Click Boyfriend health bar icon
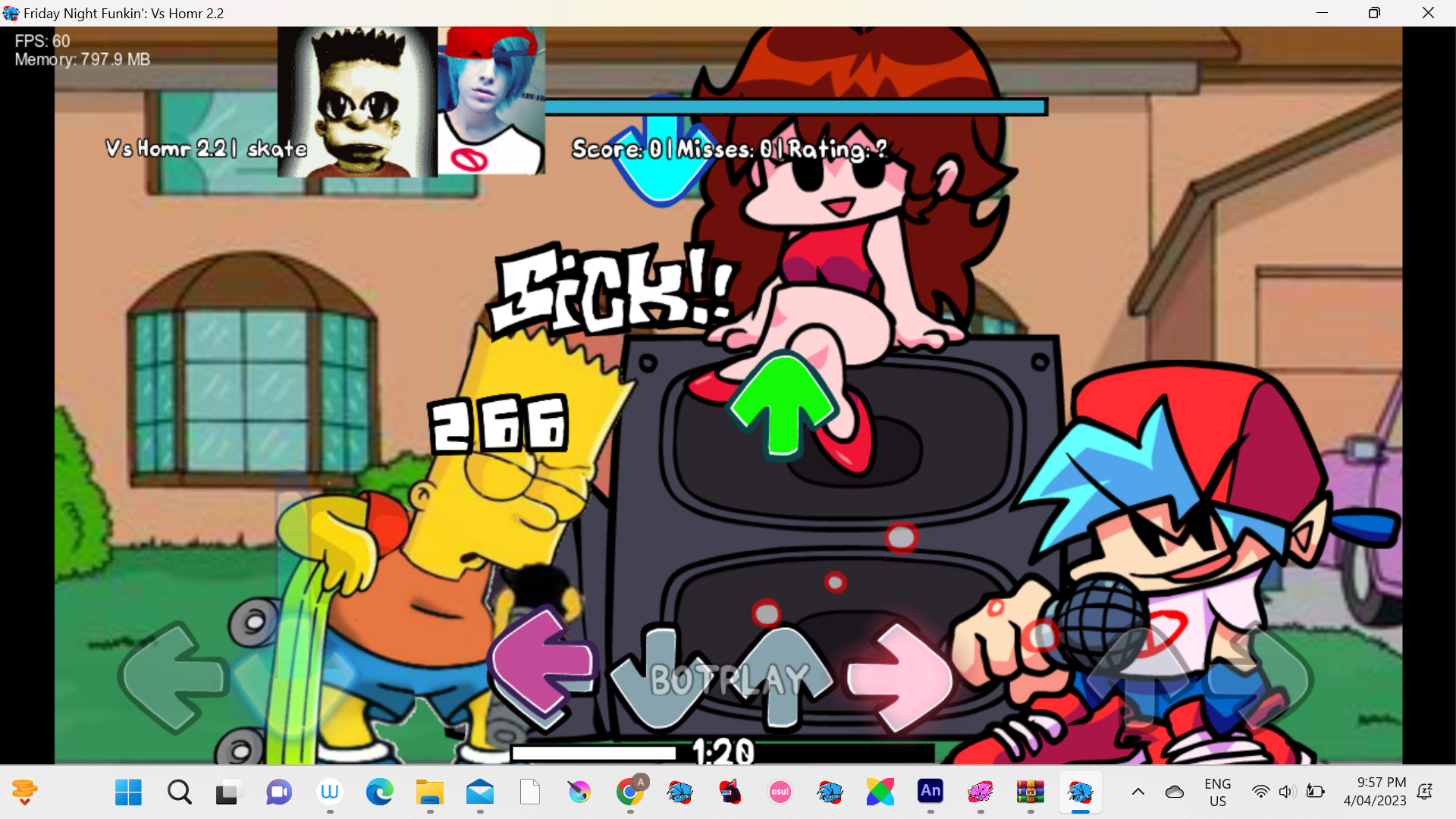Image resolution: width=1456 pixels, height=819 pixels. (x=491, y=102)
